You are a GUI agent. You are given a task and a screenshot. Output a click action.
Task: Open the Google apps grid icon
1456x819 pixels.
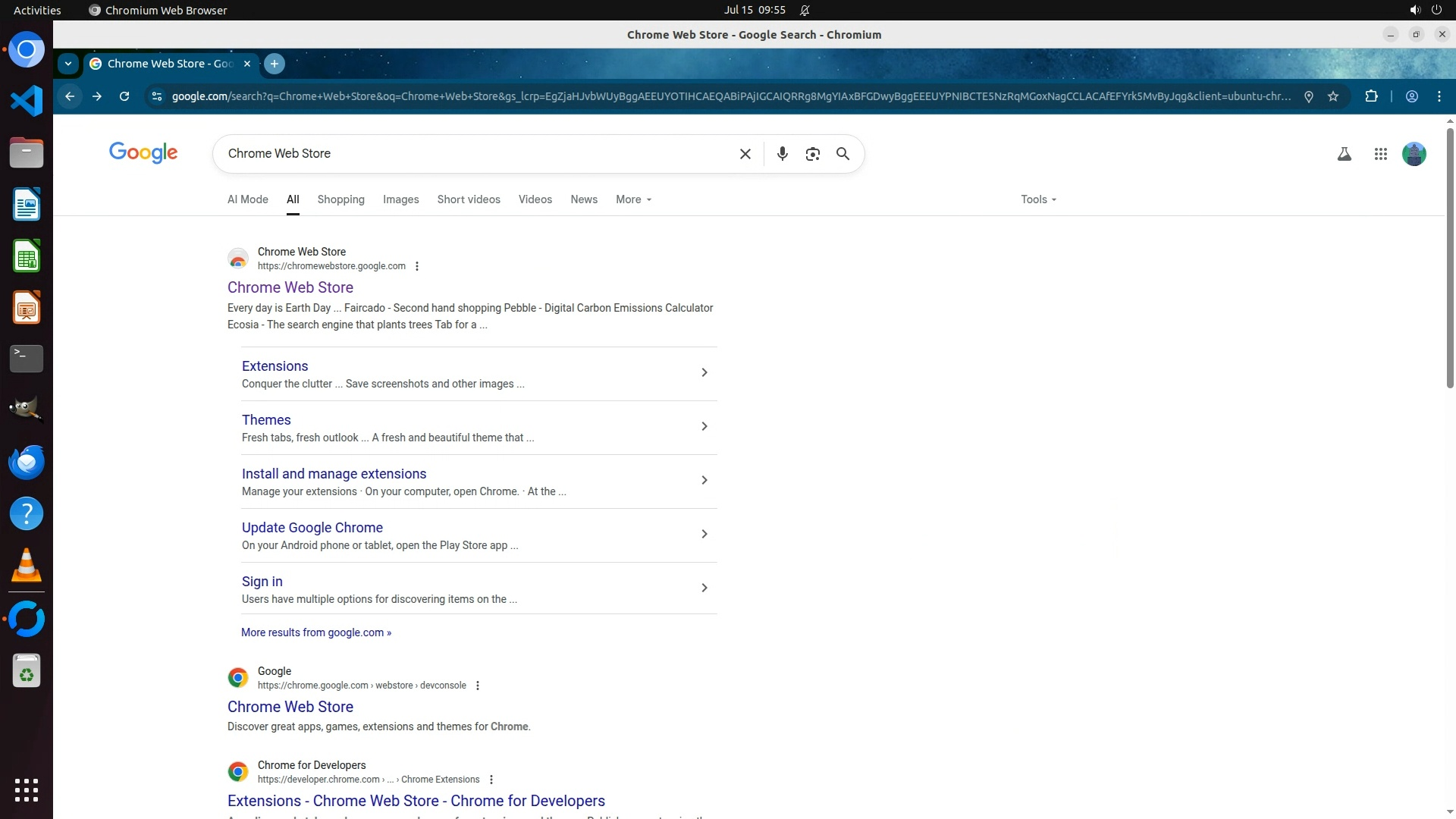click(x=1380, y=154)
